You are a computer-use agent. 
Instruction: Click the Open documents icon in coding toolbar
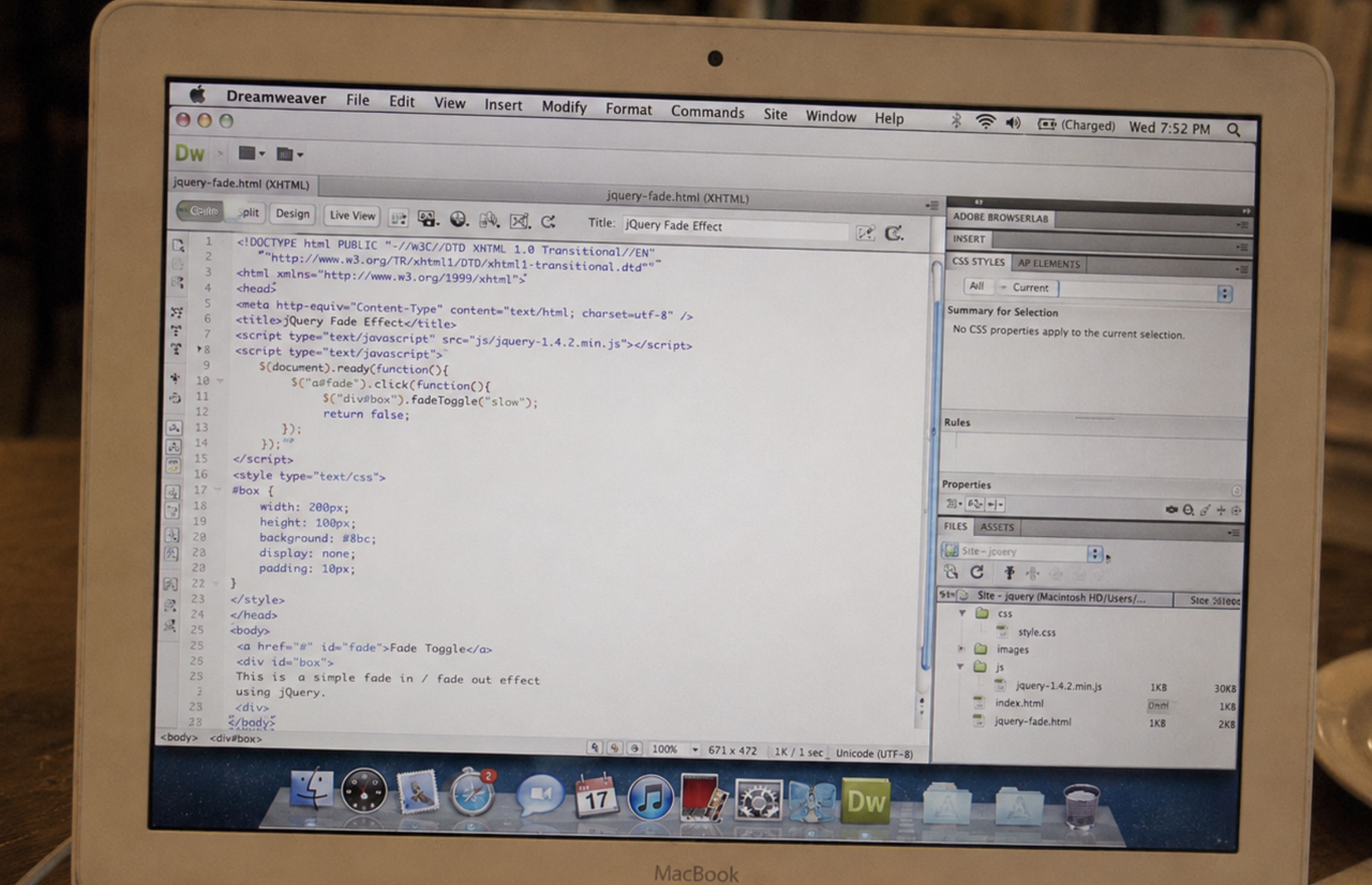pos(178,245)
